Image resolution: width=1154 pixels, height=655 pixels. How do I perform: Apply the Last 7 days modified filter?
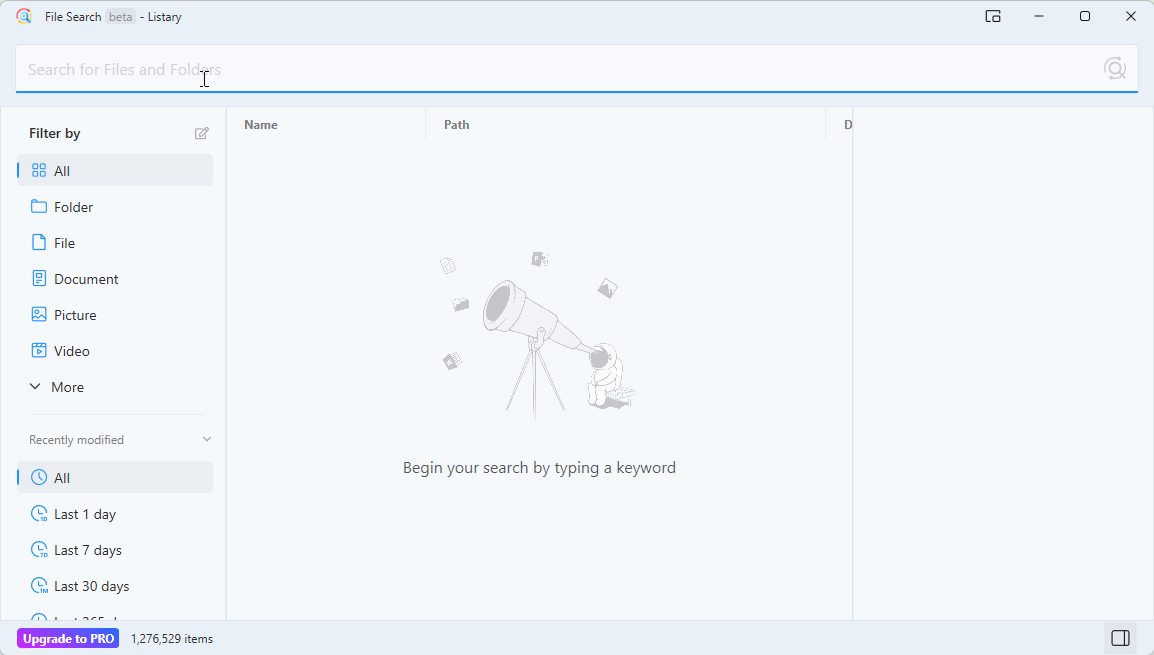[88, 549]
